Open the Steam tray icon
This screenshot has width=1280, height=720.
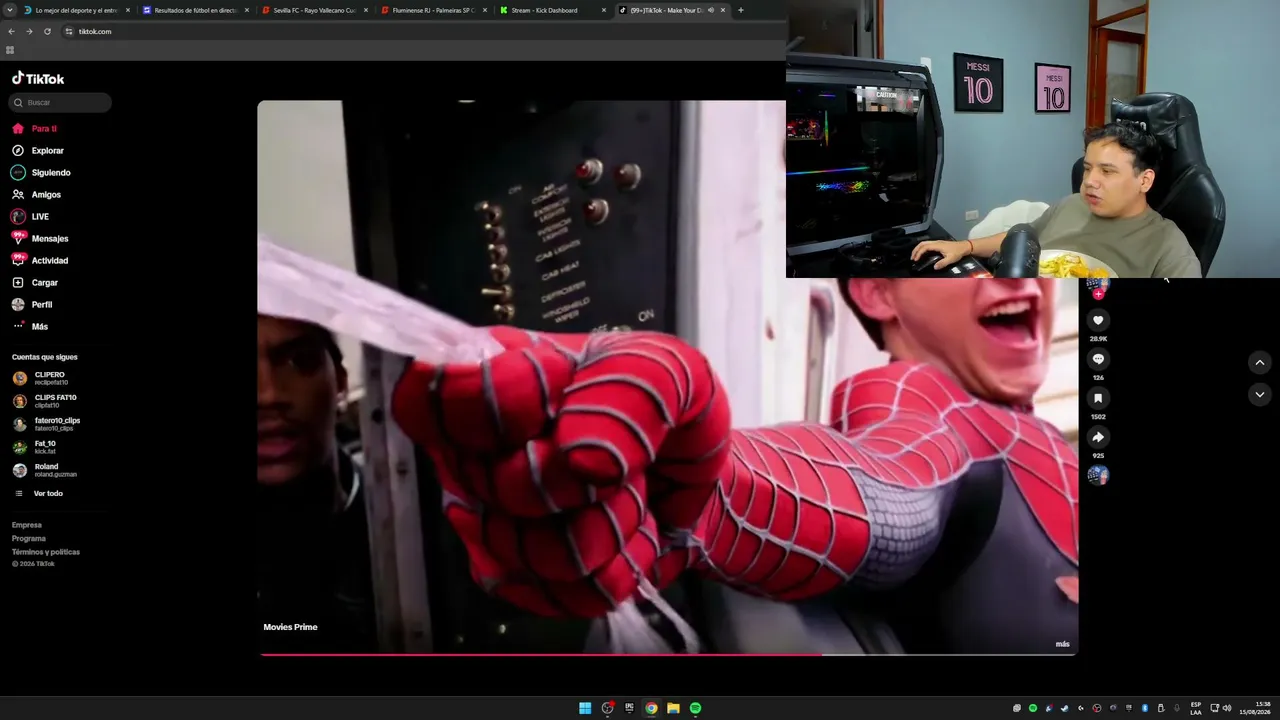1064,708
